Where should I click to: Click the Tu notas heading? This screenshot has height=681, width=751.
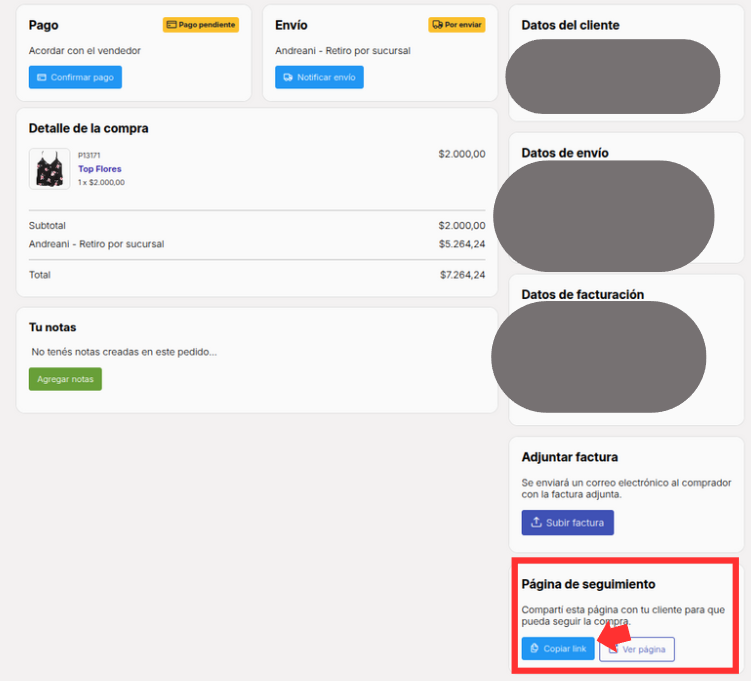click(x=52, y=327)
